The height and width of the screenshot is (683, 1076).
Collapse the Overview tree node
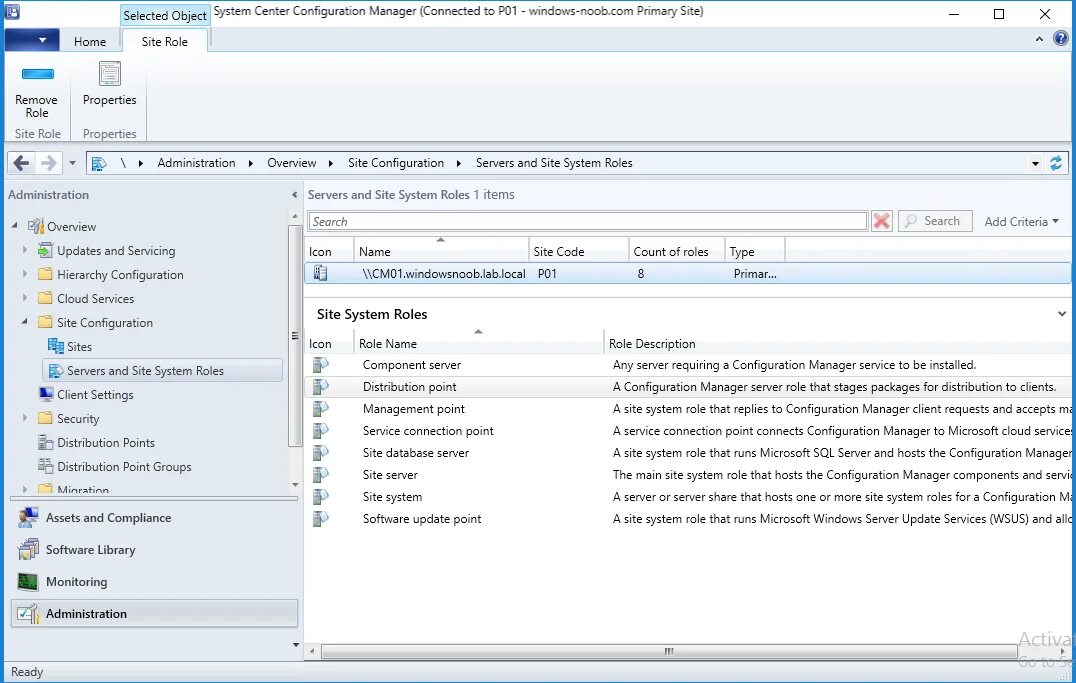(14, 225)
